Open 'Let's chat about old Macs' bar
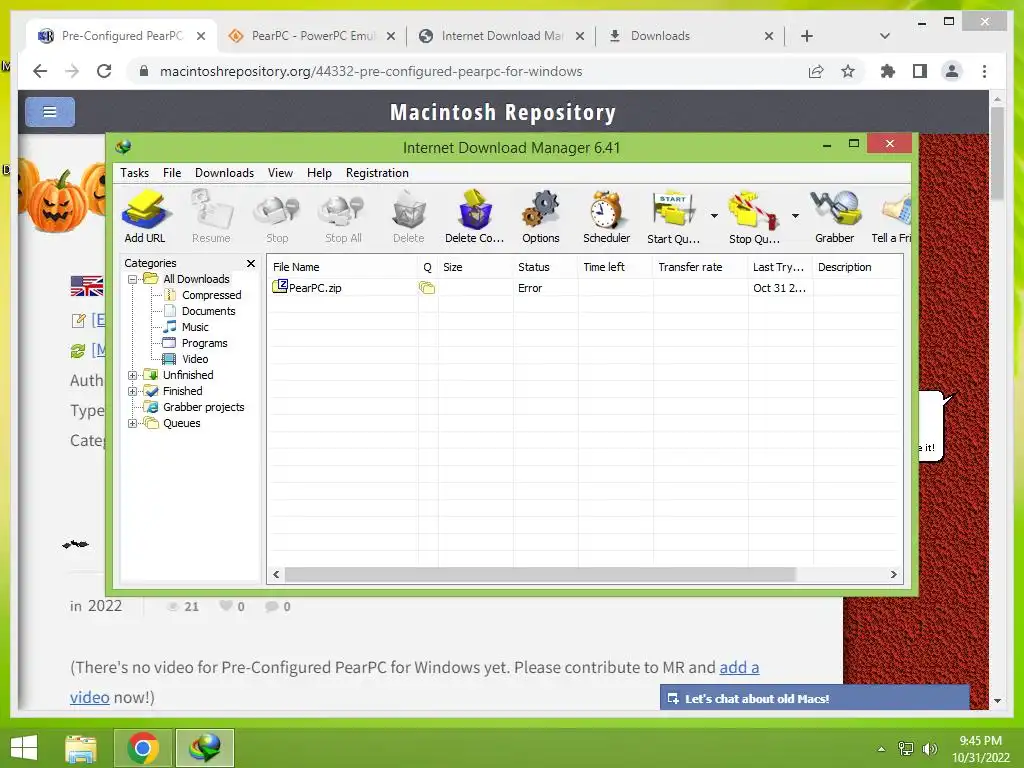This screenshot has width=1024, height=768. pyautogui.click(x=814, y=698)
